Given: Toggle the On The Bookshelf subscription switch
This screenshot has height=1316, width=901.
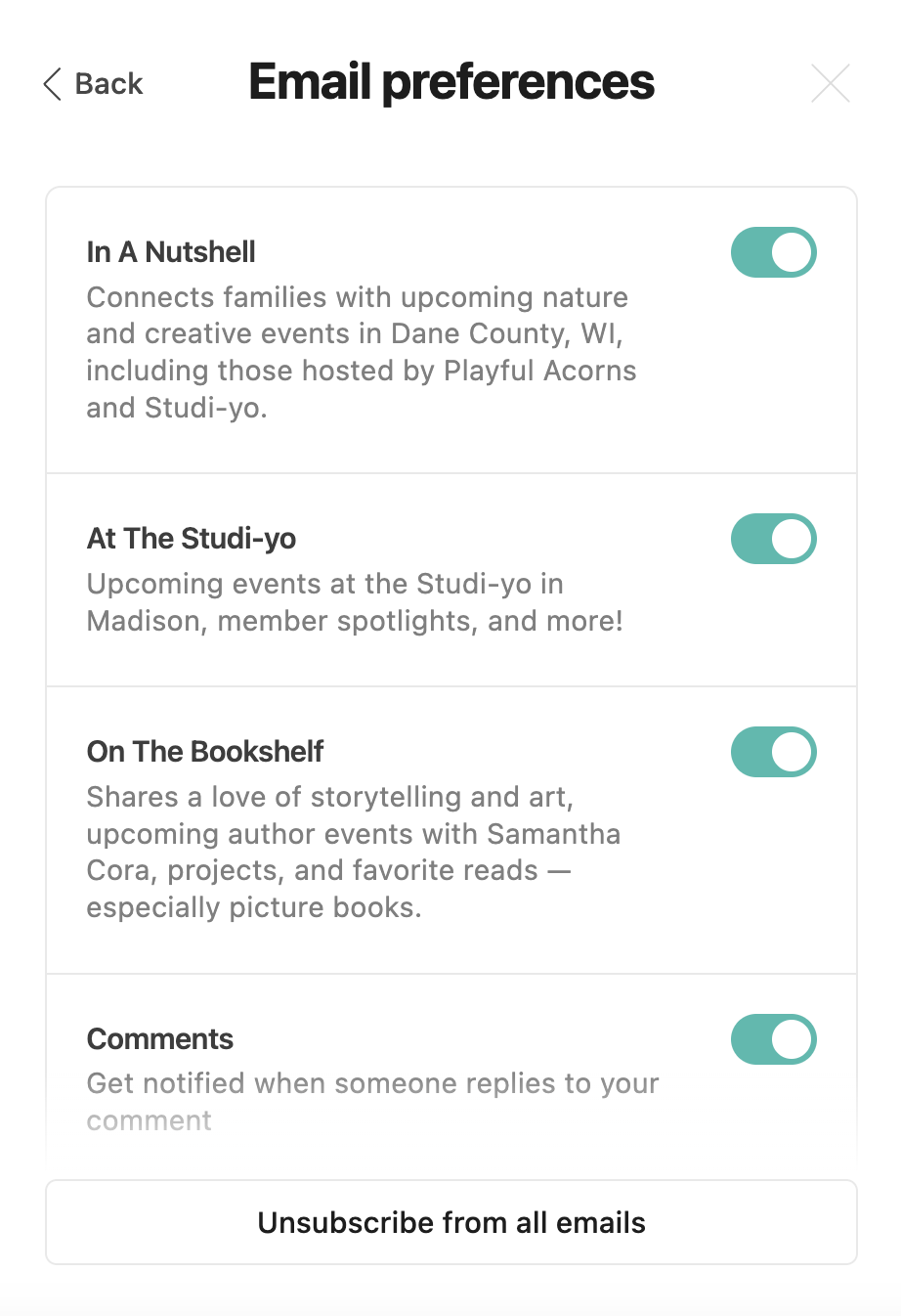Looking at the screenshot, I should point(773,752).
